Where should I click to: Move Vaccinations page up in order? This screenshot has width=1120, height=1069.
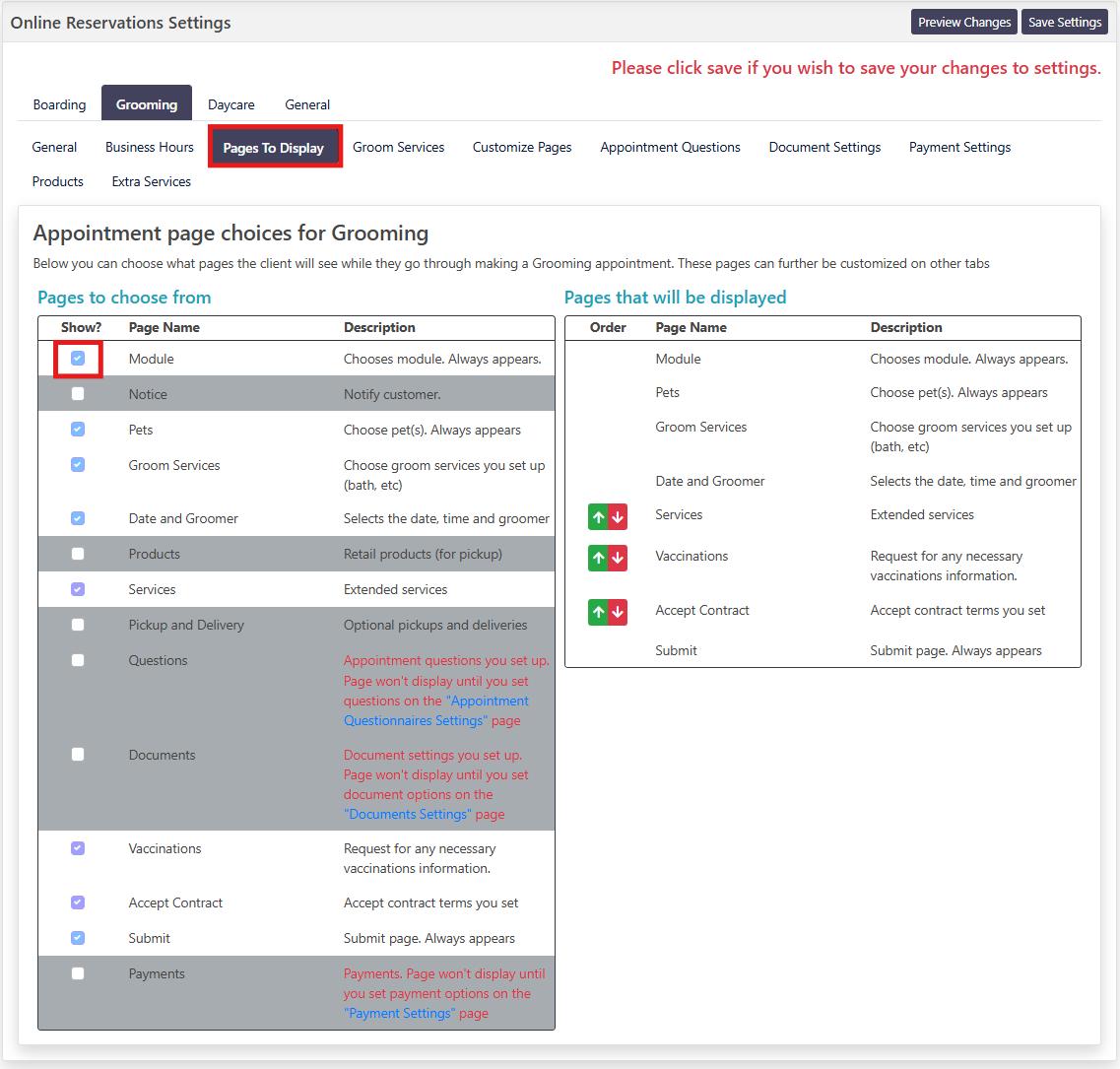tap(598, 558)
